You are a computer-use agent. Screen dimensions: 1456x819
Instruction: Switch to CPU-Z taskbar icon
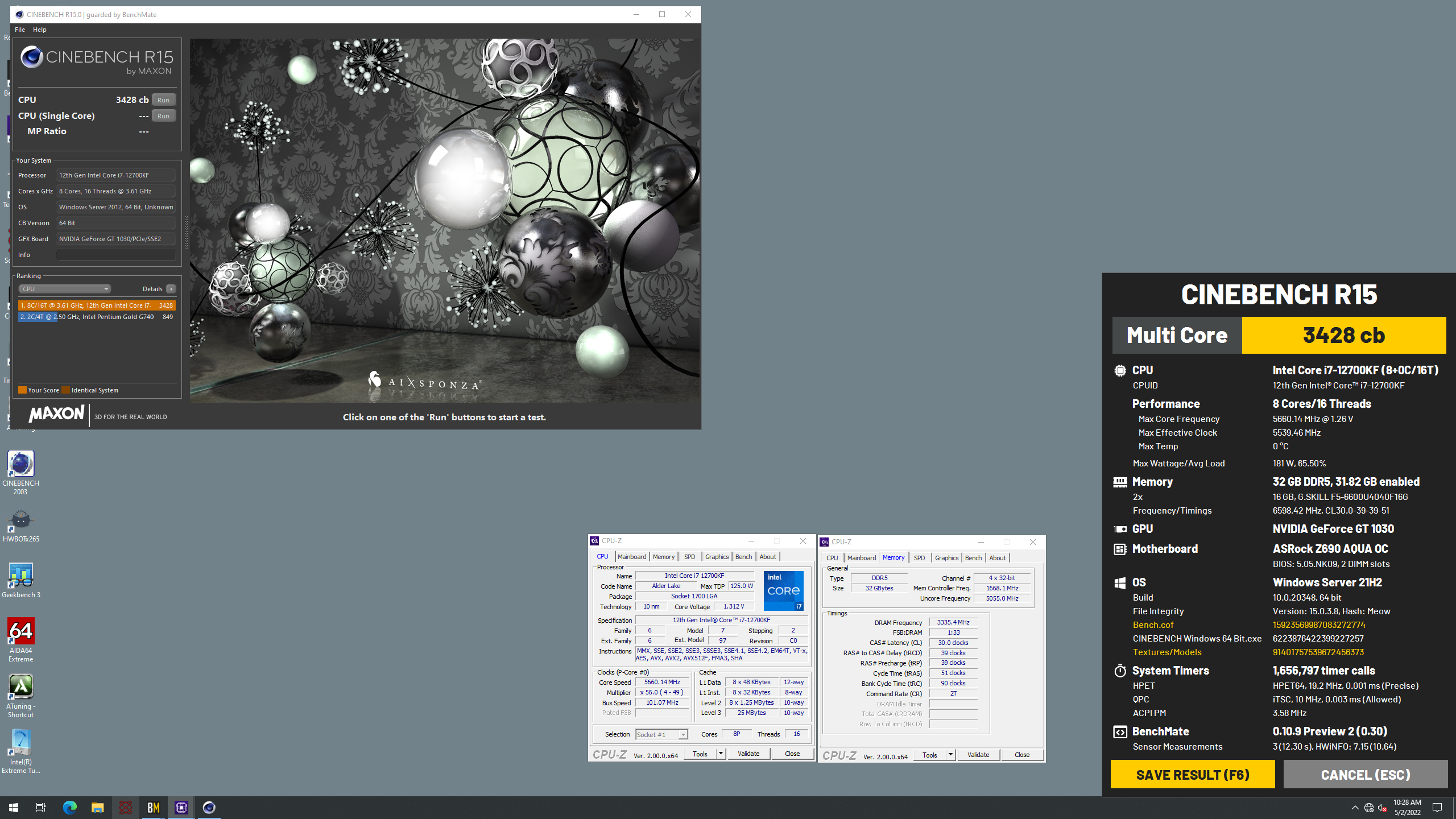point(181,807)
